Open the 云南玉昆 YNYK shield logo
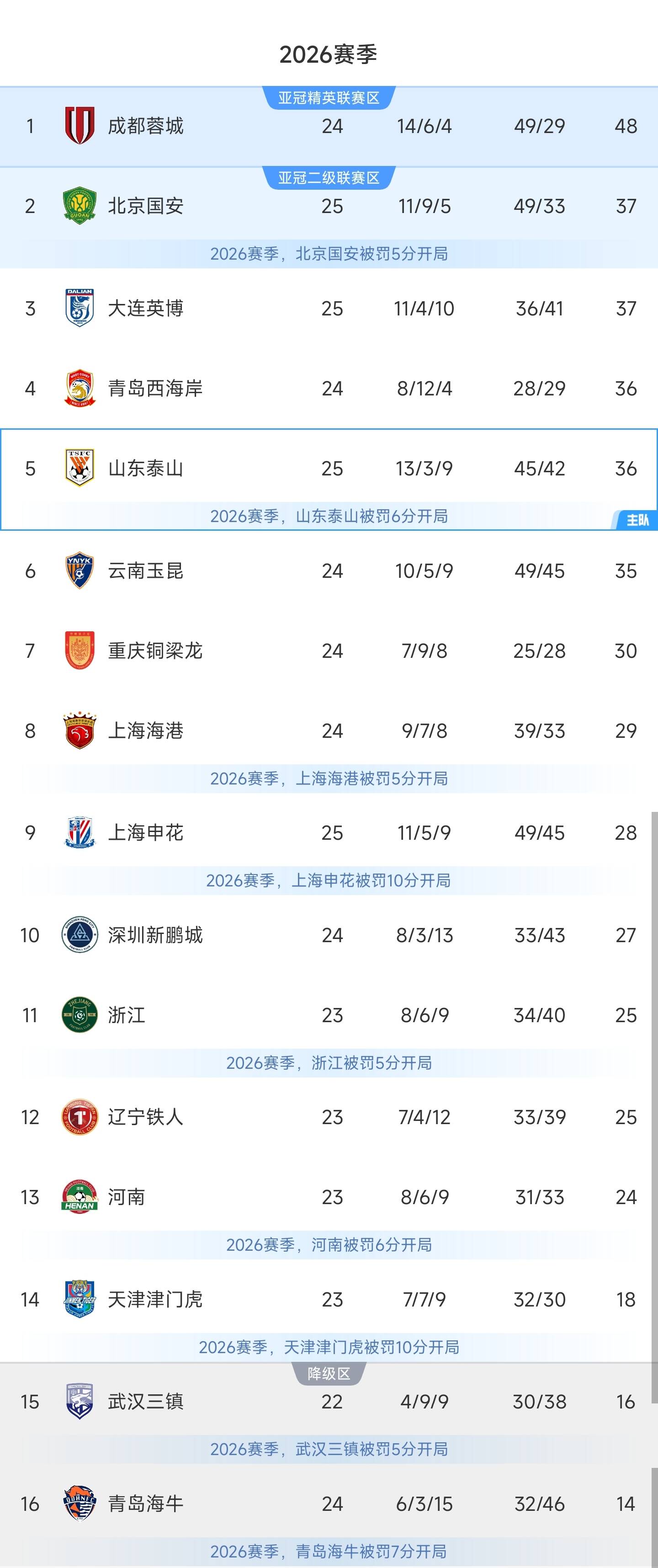The height and width of the screenshot is (1568, 658). [x=80, y=571]
